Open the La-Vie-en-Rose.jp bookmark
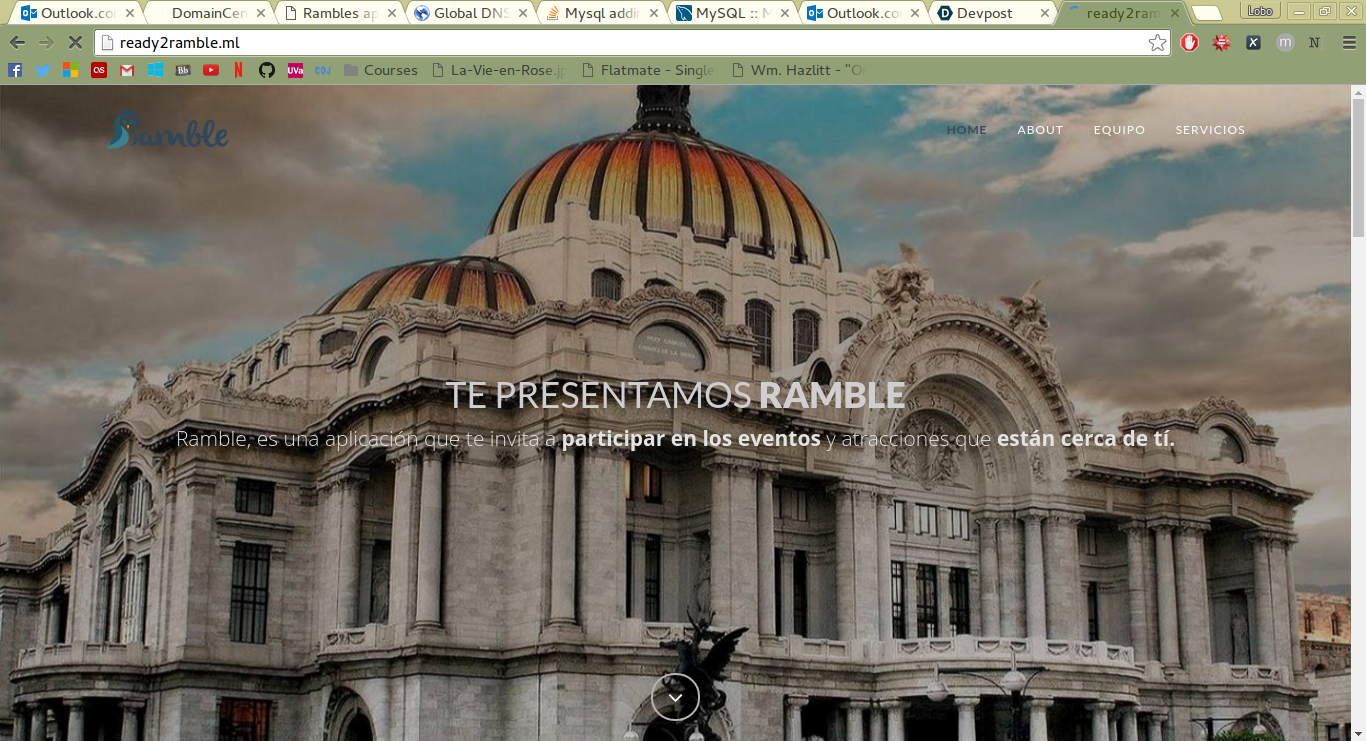Screen dimensions: 1366x741 (498, 70)
